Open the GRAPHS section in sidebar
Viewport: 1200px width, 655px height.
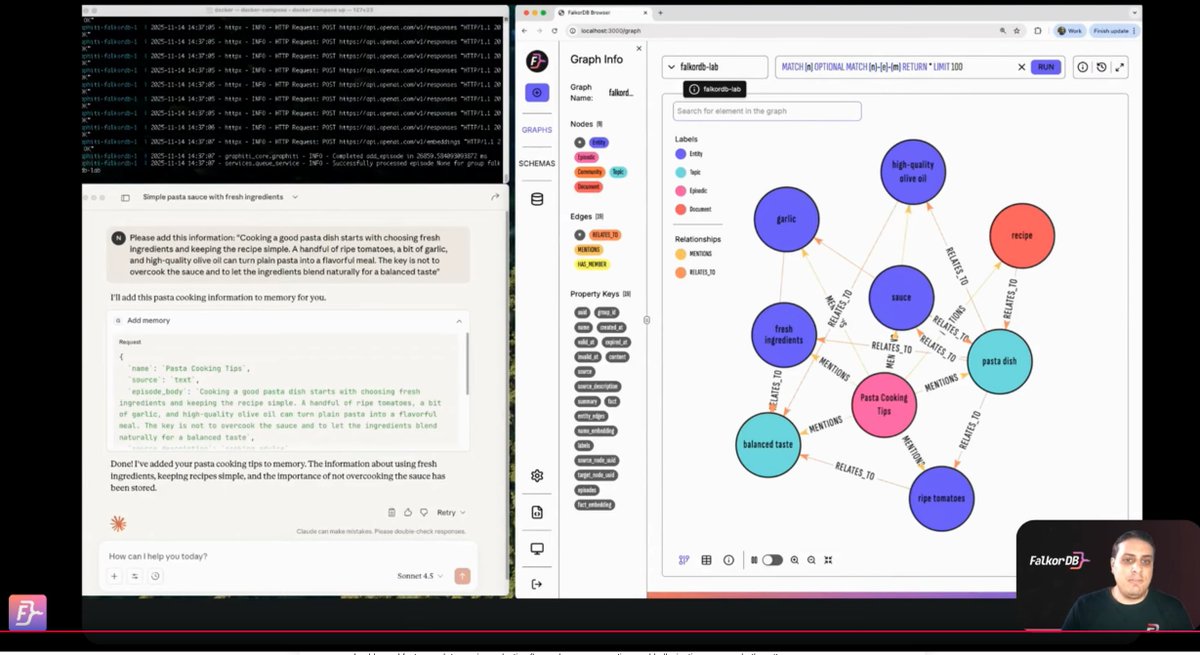coord(537,130)
